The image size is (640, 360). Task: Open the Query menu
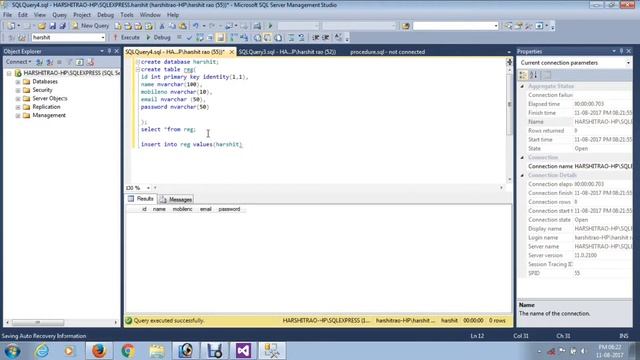click(59, 15)
